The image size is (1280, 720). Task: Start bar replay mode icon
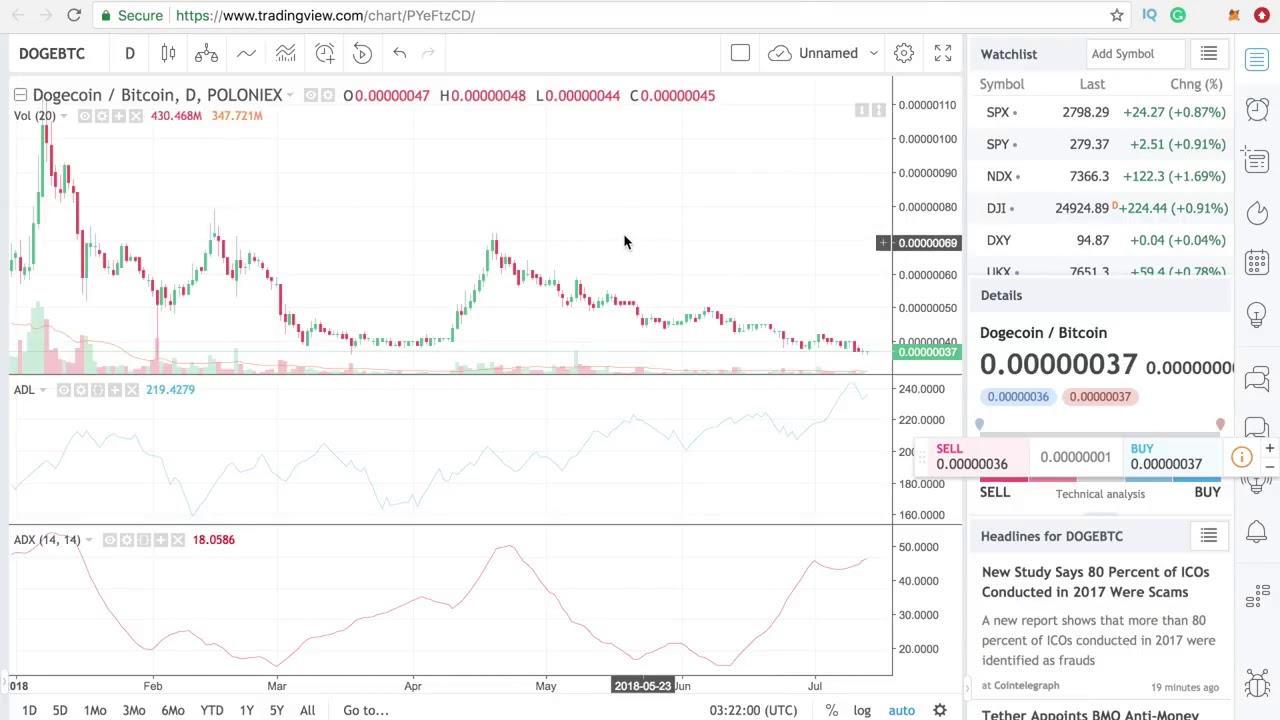[362, 53]
